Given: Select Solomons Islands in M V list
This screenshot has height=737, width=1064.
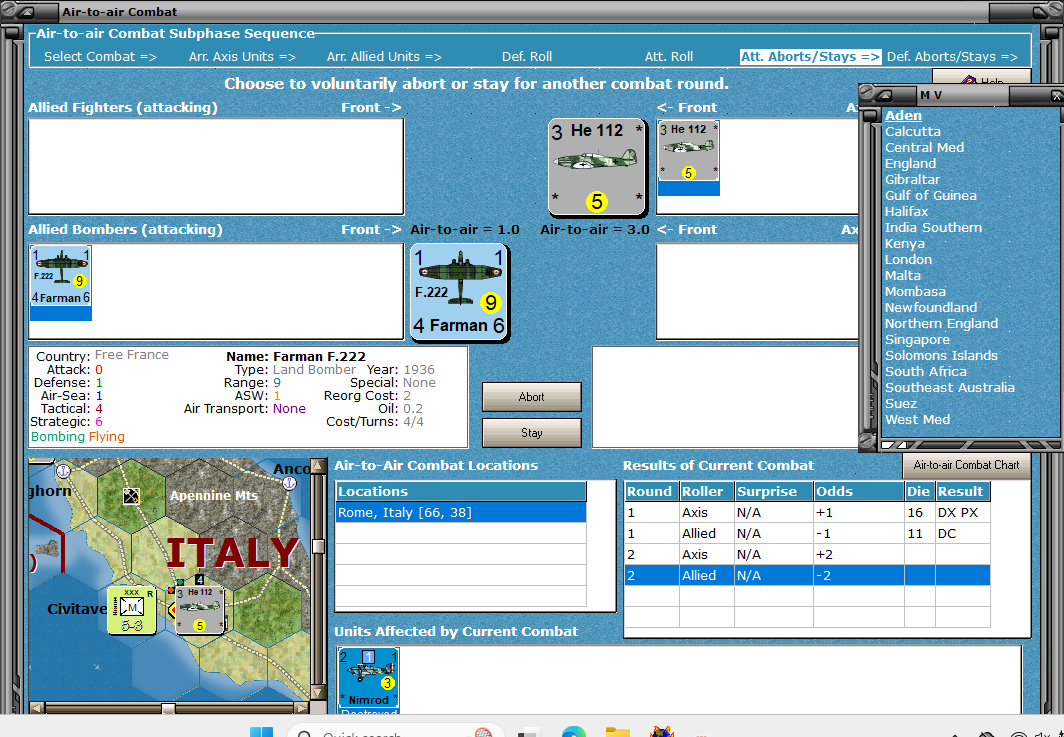Looking at the screenshot, I should [941, 356].
